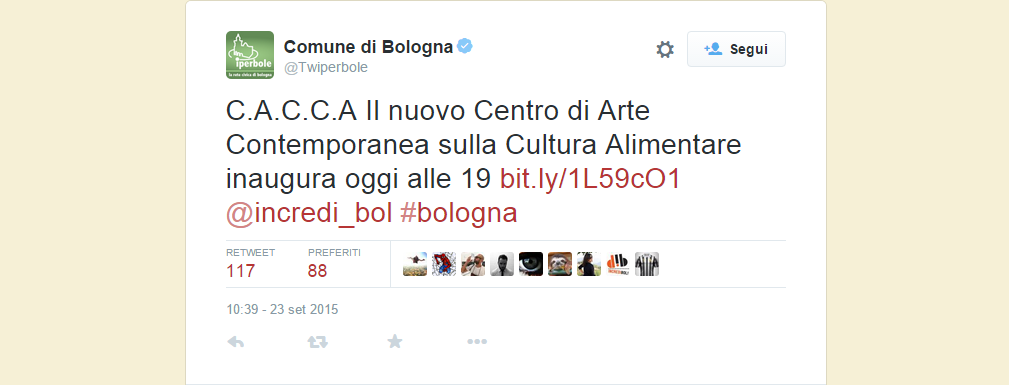Open Comune di Bologna profile avatar
Image resolution: width=1009 pixels, height=385 pixels.
coord(250,55)
